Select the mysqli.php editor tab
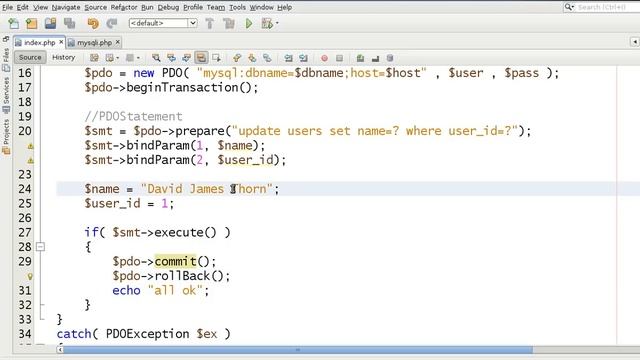This screenshot has height=360, width=640. tap(94, 42)
